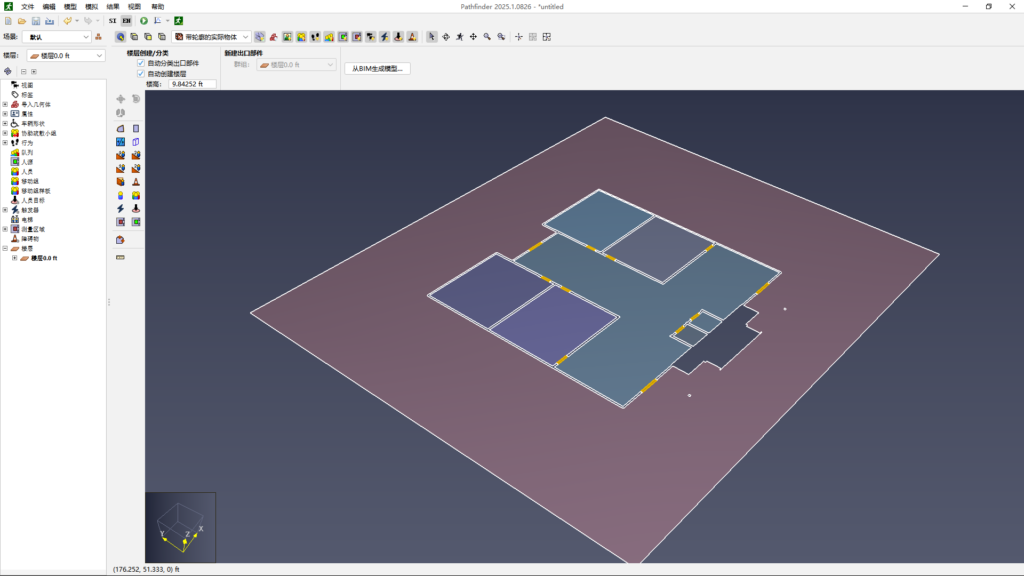Toggle the 自动分类出口部件 checkbox
The width and height of the screenshot is (1024, 576).
pyautogui.click(x=141, y=63)
